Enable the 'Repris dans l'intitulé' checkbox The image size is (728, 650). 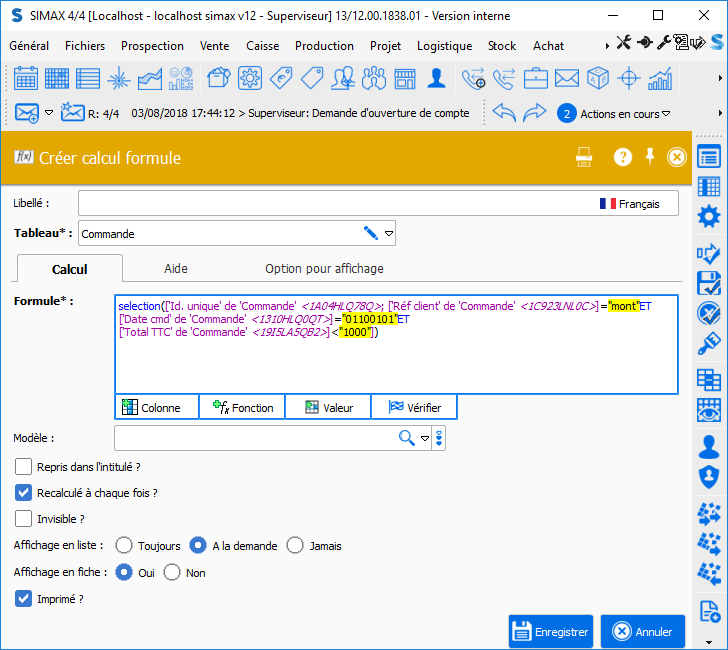24,467
